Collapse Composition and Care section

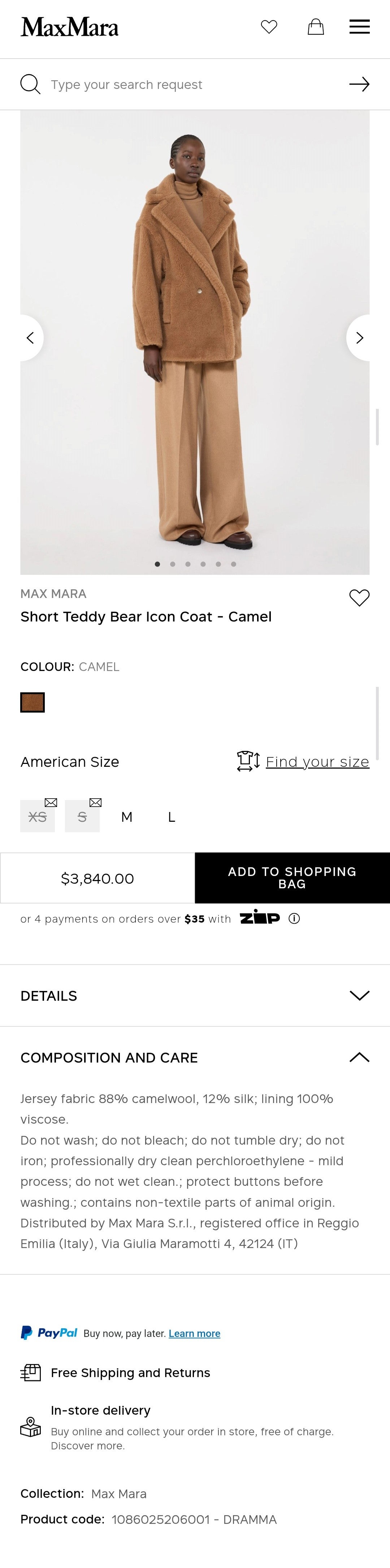click(x=195, y=1057)
